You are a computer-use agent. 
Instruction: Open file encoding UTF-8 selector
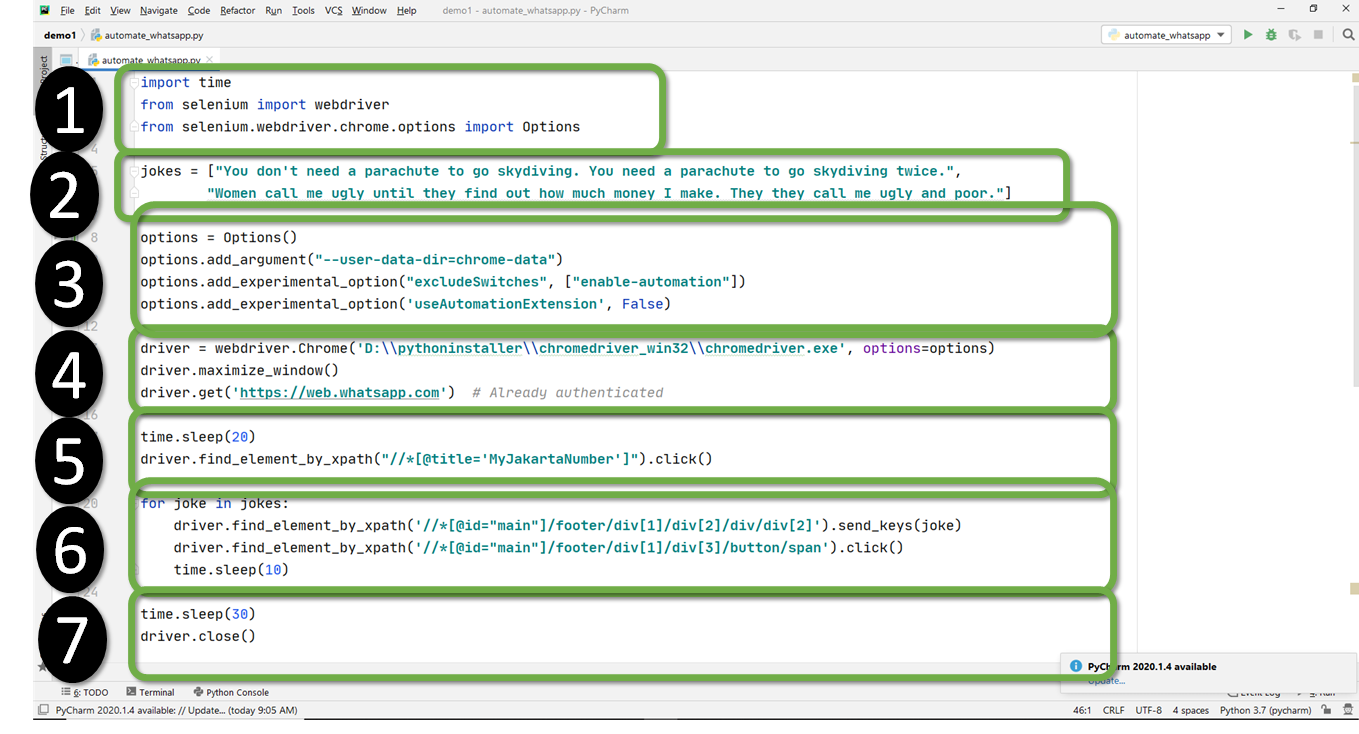[1147, 710]
